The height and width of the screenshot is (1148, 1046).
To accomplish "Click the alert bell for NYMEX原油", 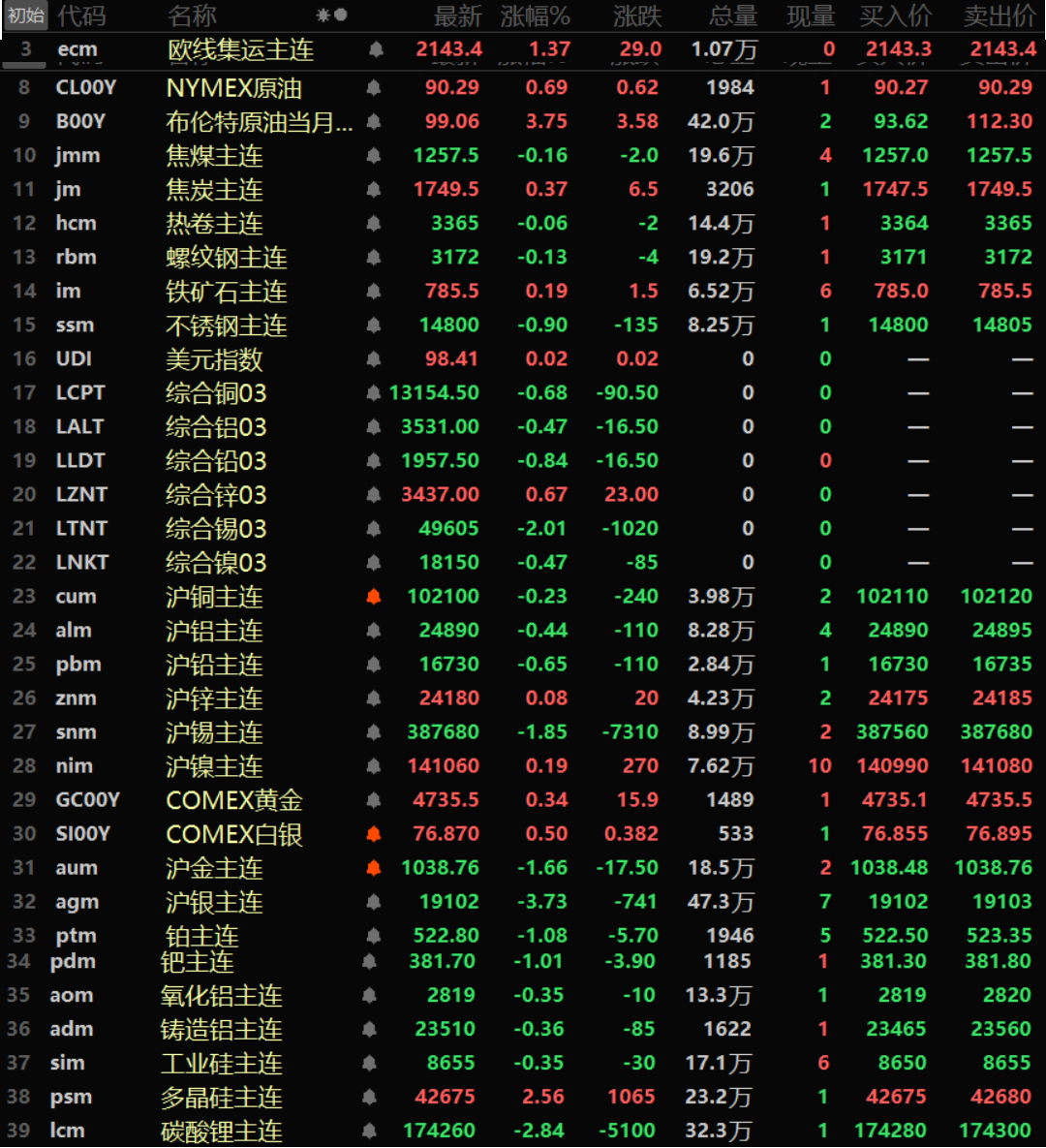I will pyautogui.click(x=374, y=88).
